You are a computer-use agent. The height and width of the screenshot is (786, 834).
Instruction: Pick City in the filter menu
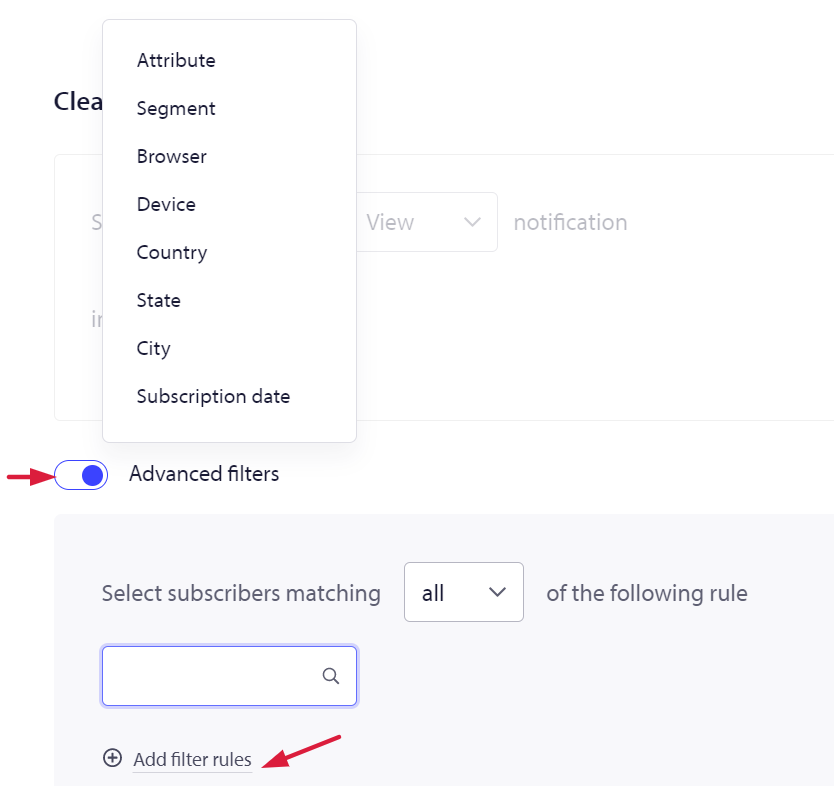point(154,348)
